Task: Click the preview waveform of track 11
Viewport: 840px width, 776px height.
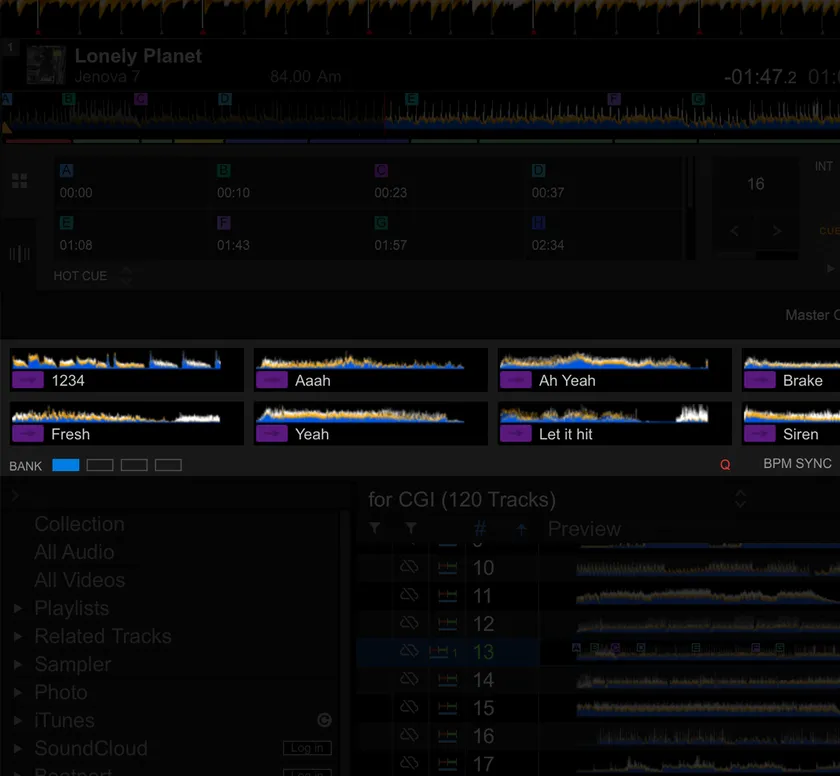Action: tap(700, 596)
